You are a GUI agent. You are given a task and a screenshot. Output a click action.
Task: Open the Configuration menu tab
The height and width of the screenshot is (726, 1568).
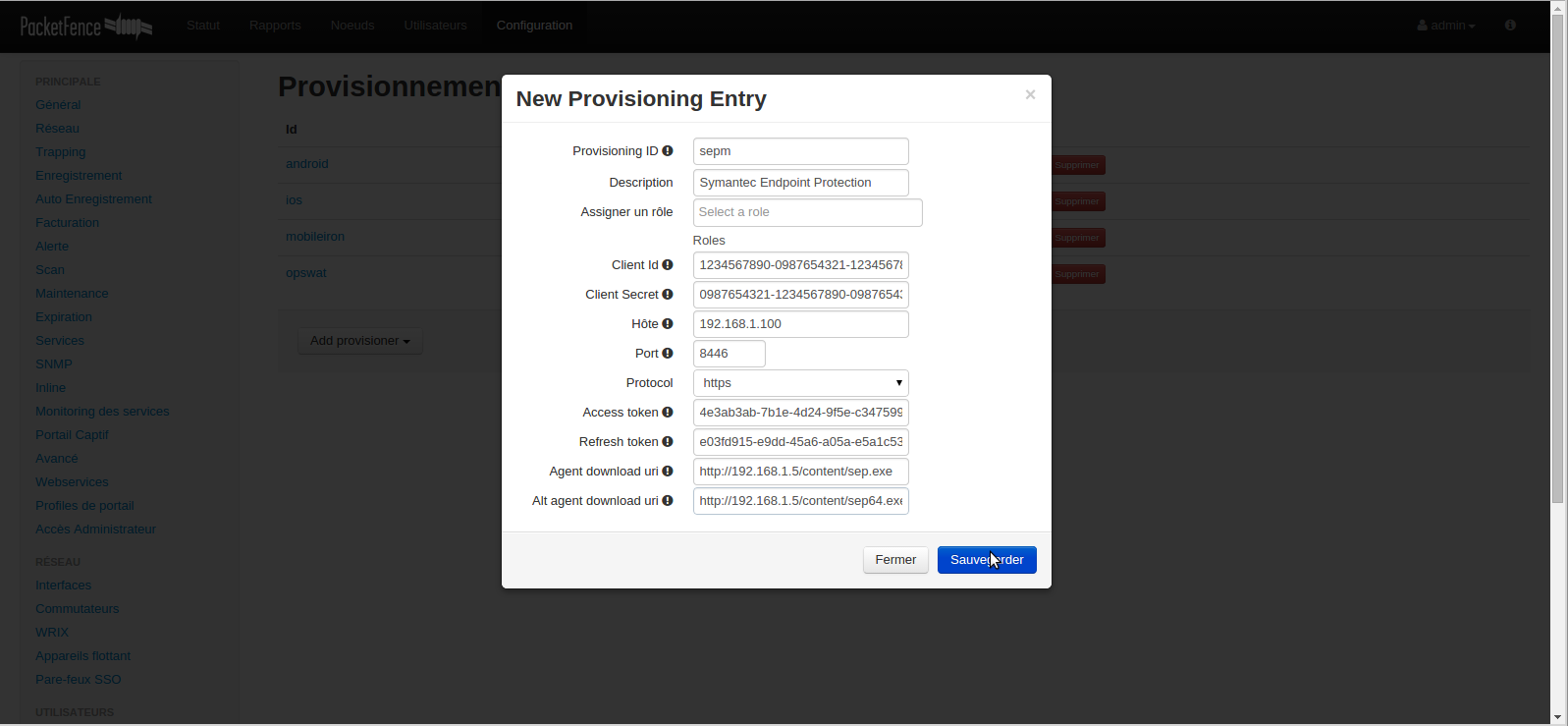pos(534,26)
